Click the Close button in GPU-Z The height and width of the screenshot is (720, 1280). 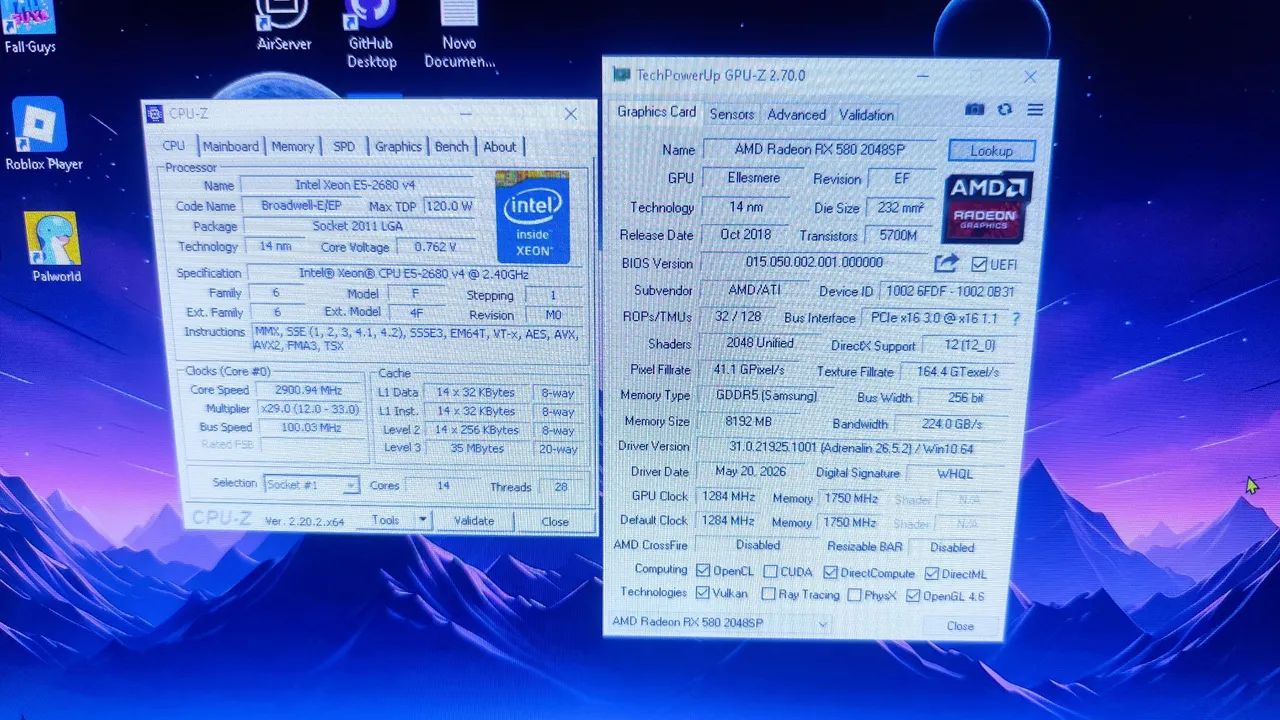click(960, 626)
